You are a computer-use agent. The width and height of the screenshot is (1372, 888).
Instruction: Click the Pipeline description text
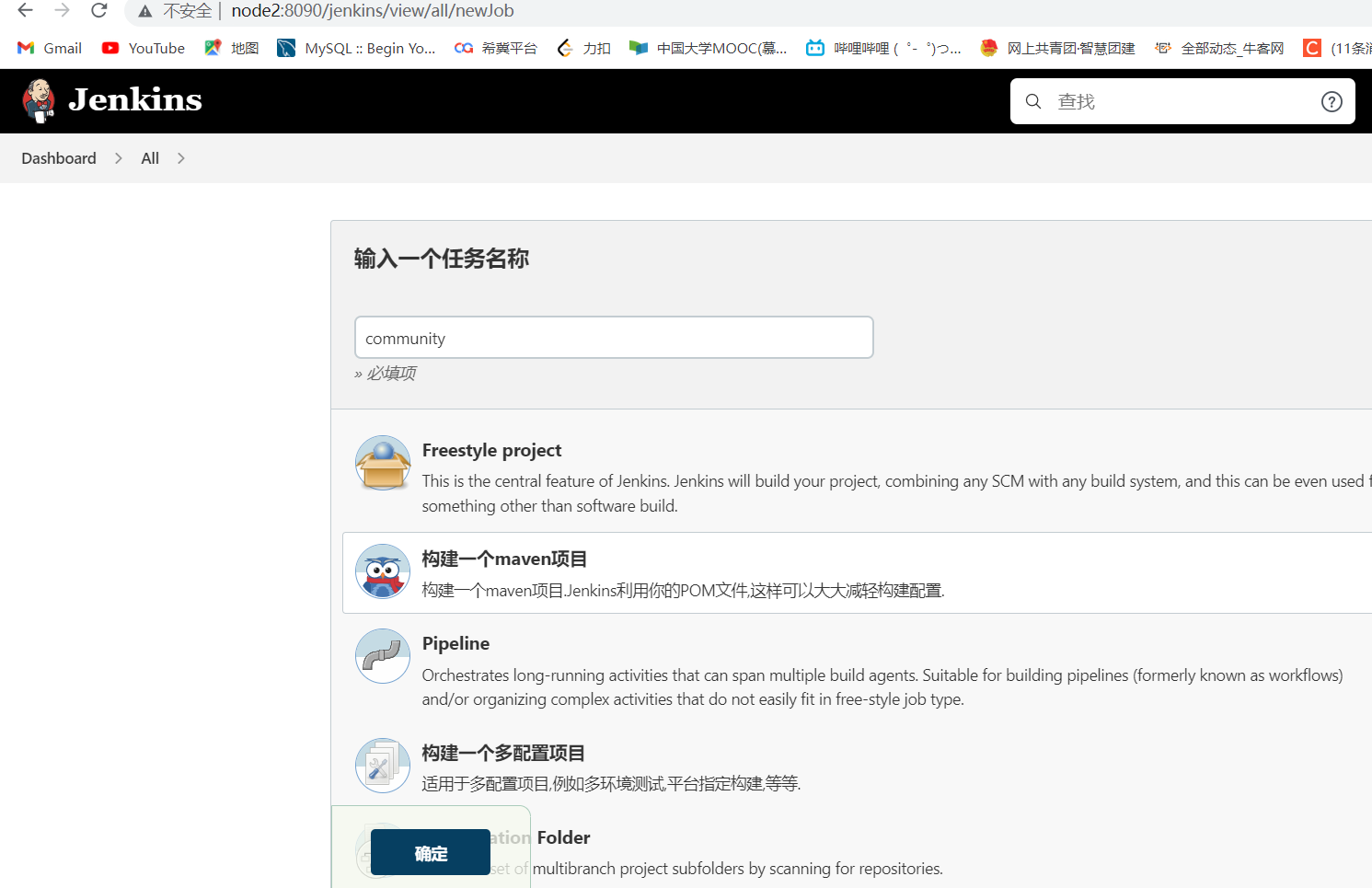[882, 687]
